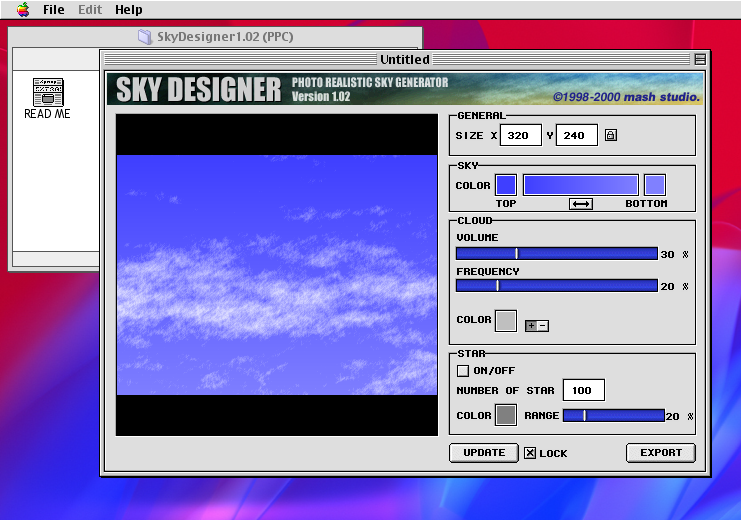Click the NUMBER OF STAR field

click(x=584, y=390)
